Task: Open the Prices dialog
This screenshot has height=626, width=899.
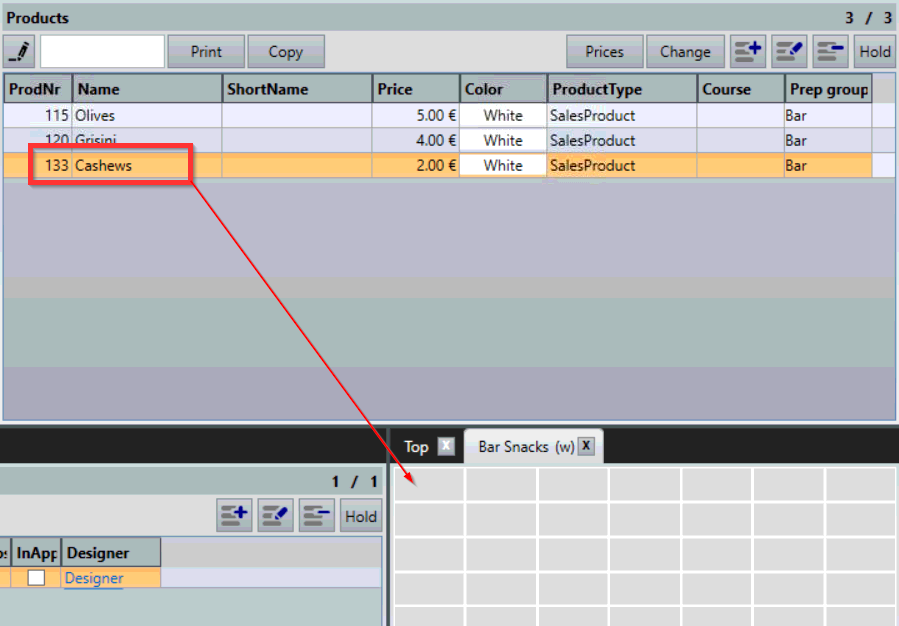Action: click(x=604, y=51)
